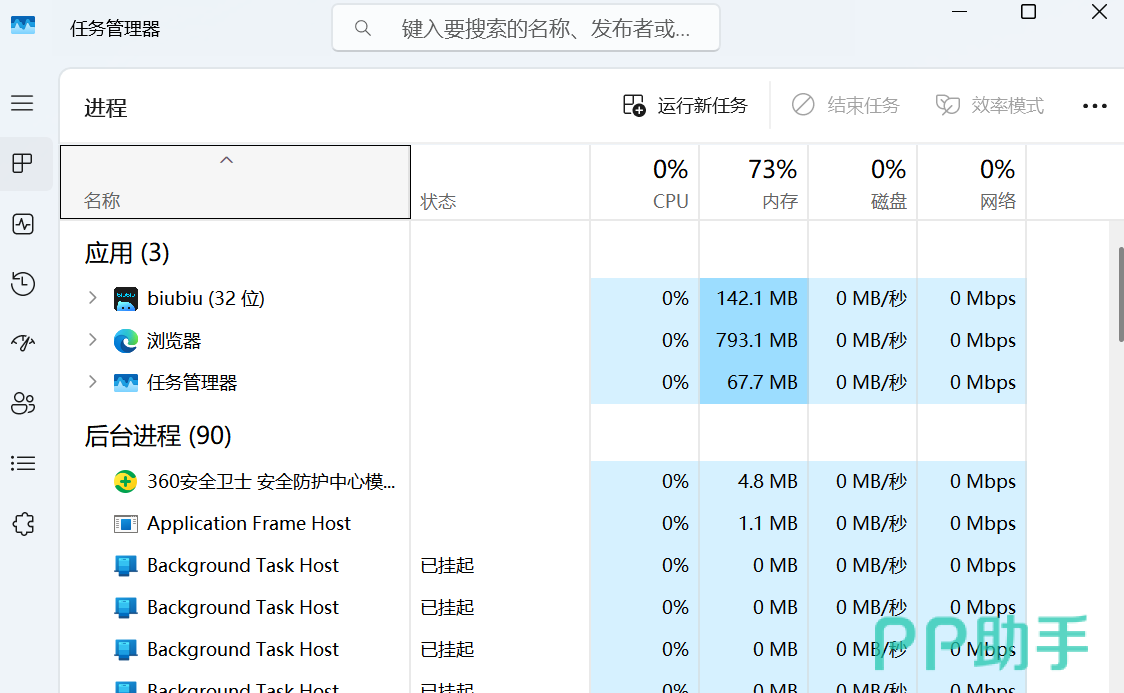Viewport: 1124px width, 693px height.
Task: Open the Performance sidebar icon
Action: (22, 224)
